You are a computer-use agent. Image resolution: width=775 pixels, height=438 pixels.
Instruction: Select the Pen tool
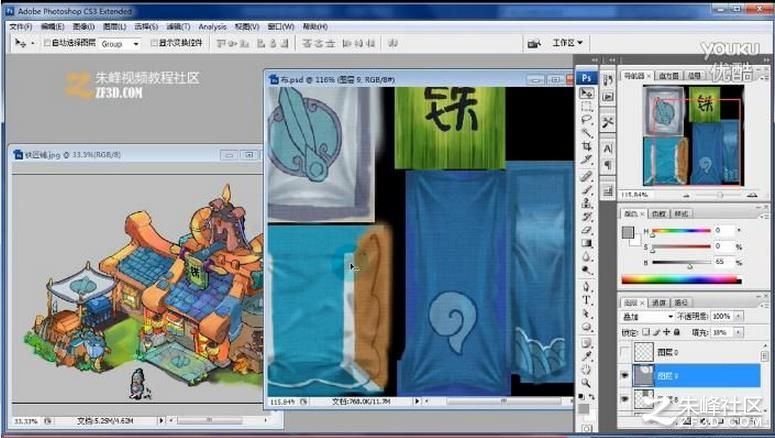pyautogui.click(x=587, y=287)
